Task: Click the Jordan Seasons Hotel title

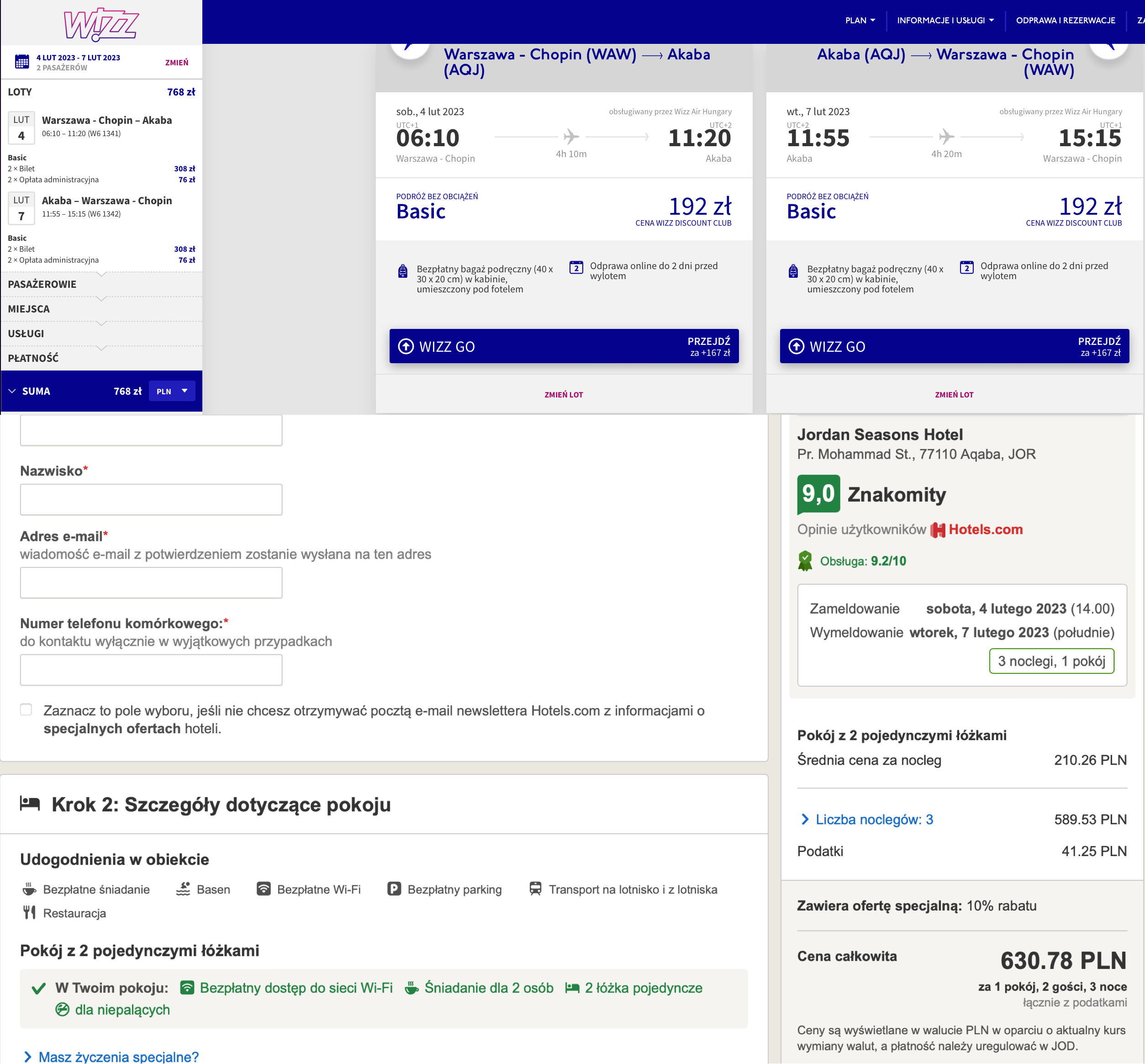Action: [880, 435]
